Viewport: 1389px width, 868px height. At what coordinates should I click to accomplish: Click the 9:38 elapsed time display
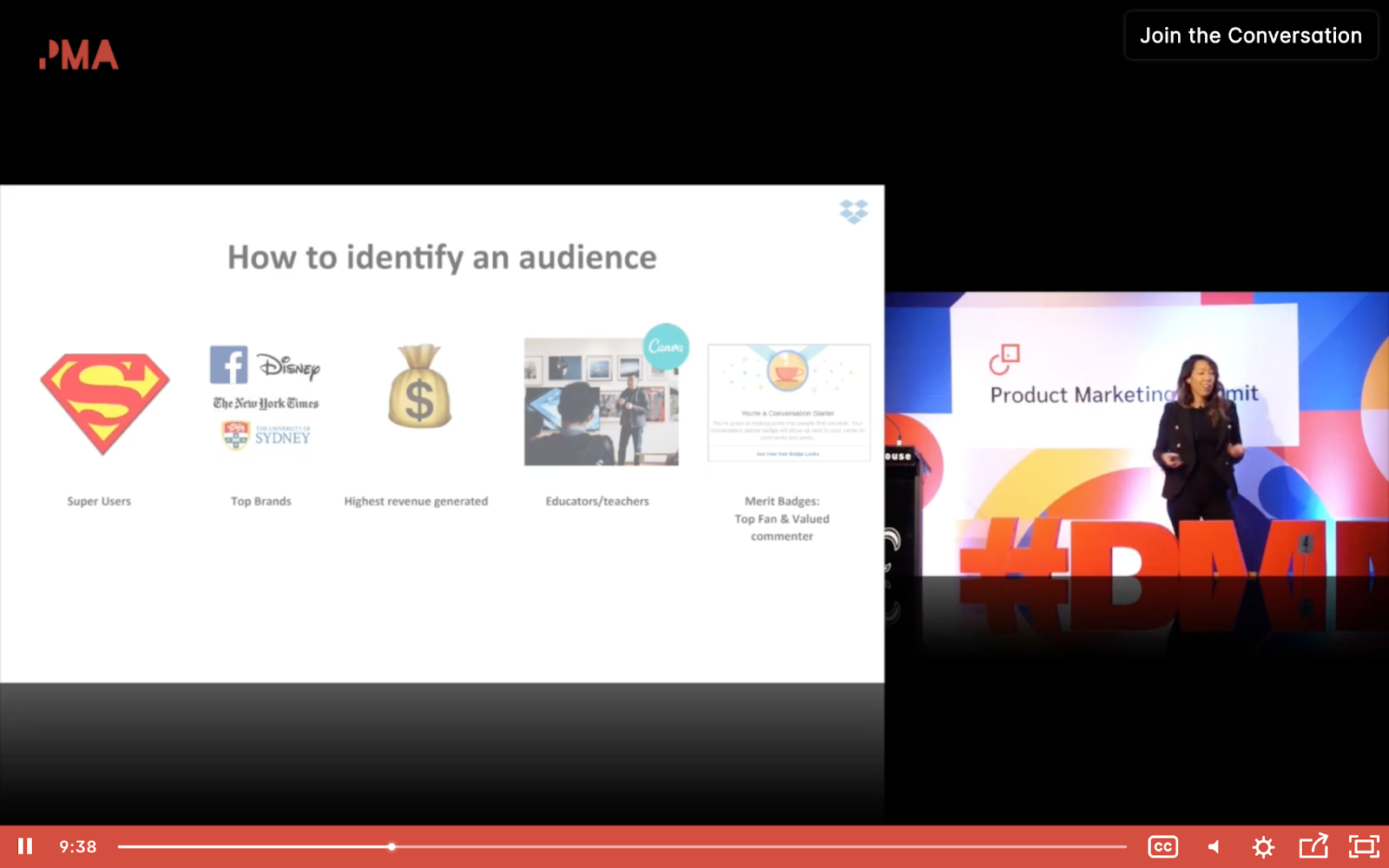(x=78, y=846)
